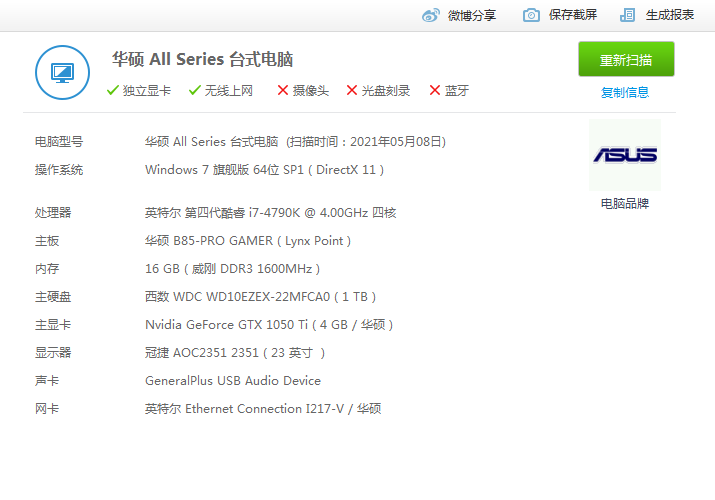The width and height of the screenshot is (715, 500).
Task: Click the red X beside 摄像头
Action: [x=283, y=90]
